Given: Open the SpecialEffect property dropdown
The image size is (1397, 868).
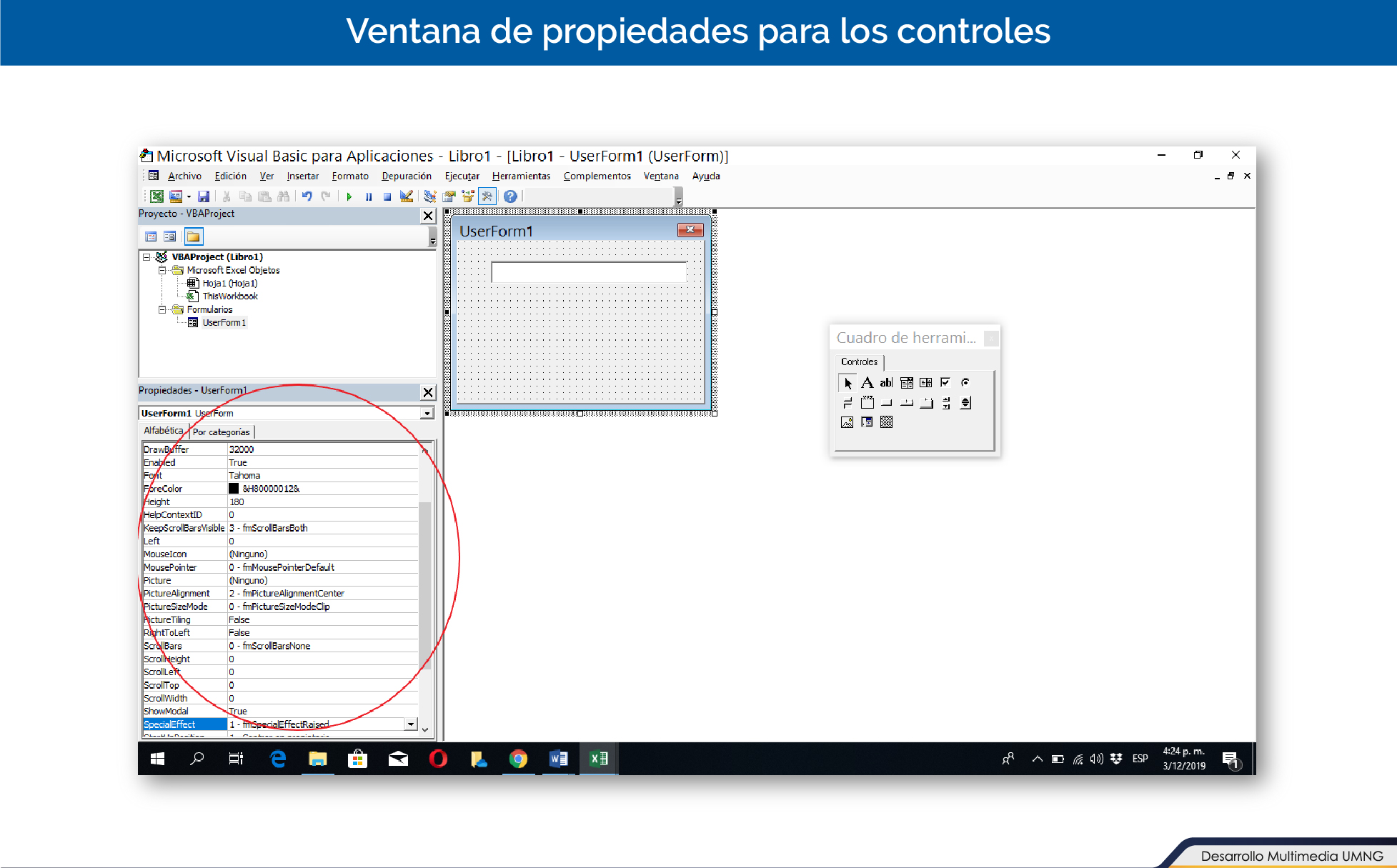Looking at the screenshot, I should pos(411,724).
